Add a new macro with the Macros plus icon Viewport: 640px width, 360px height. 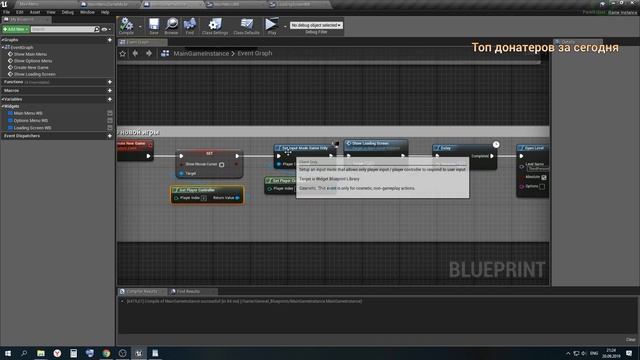tap(109, 91)
